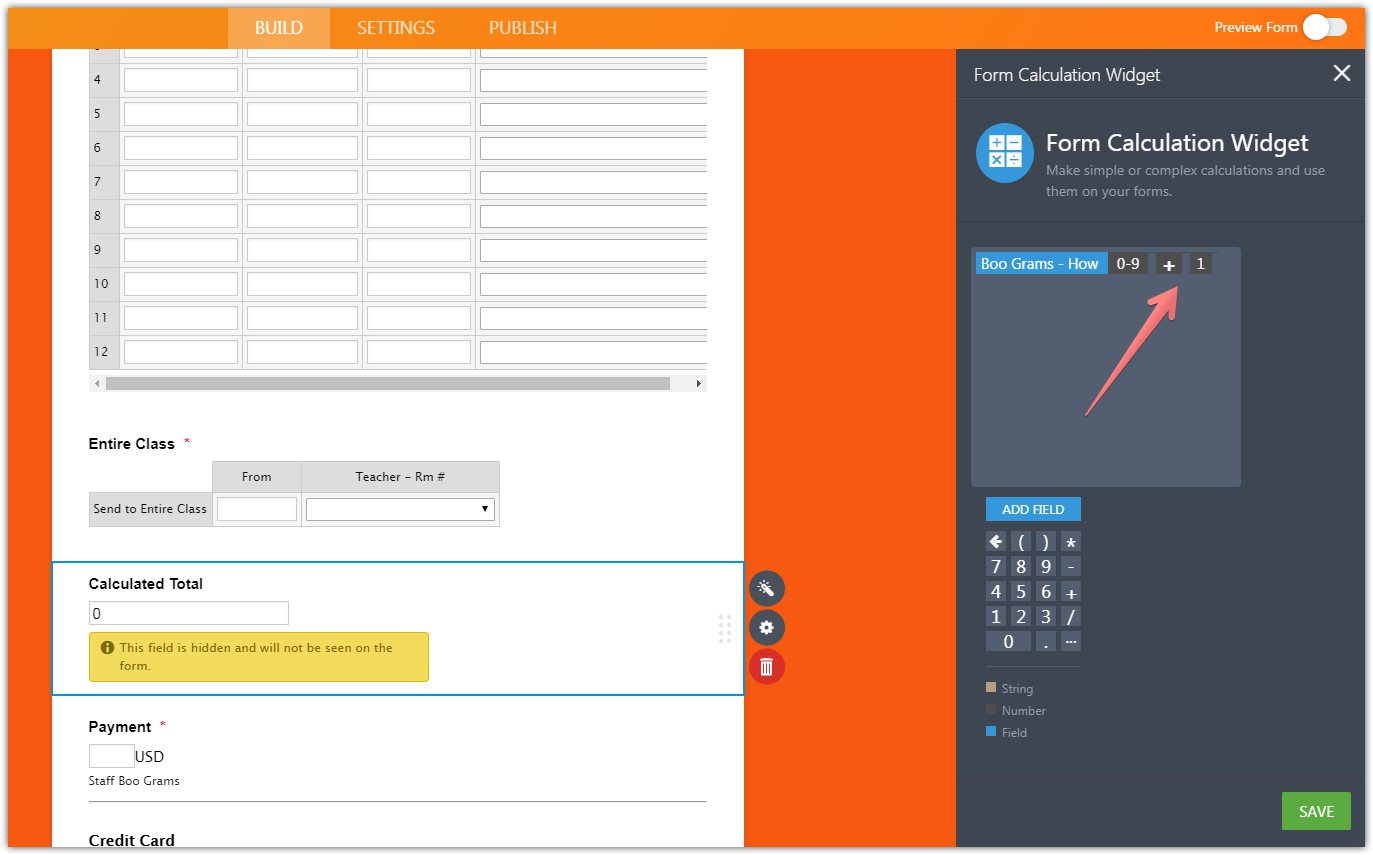Viewport: 1373px width, 855px height.
Task: Select the 'Boo Grams - How' field token
Action: pyautogui.click(x=1040, y=264)
